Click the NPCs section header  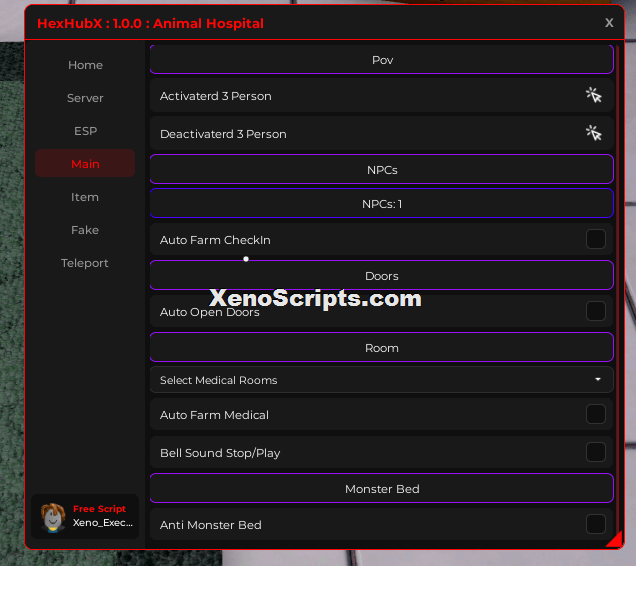coord(381,169)
